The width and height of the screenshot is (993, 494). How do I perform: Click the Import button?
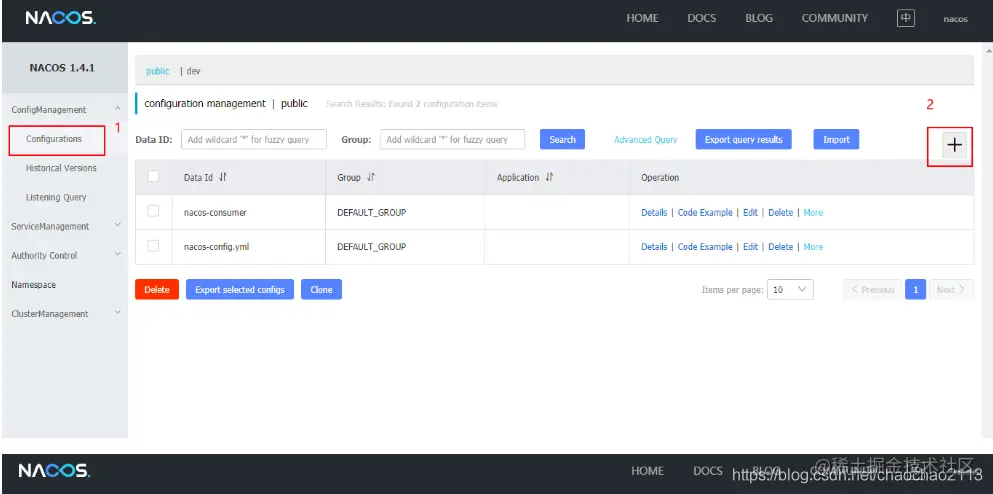pos(836,139)
